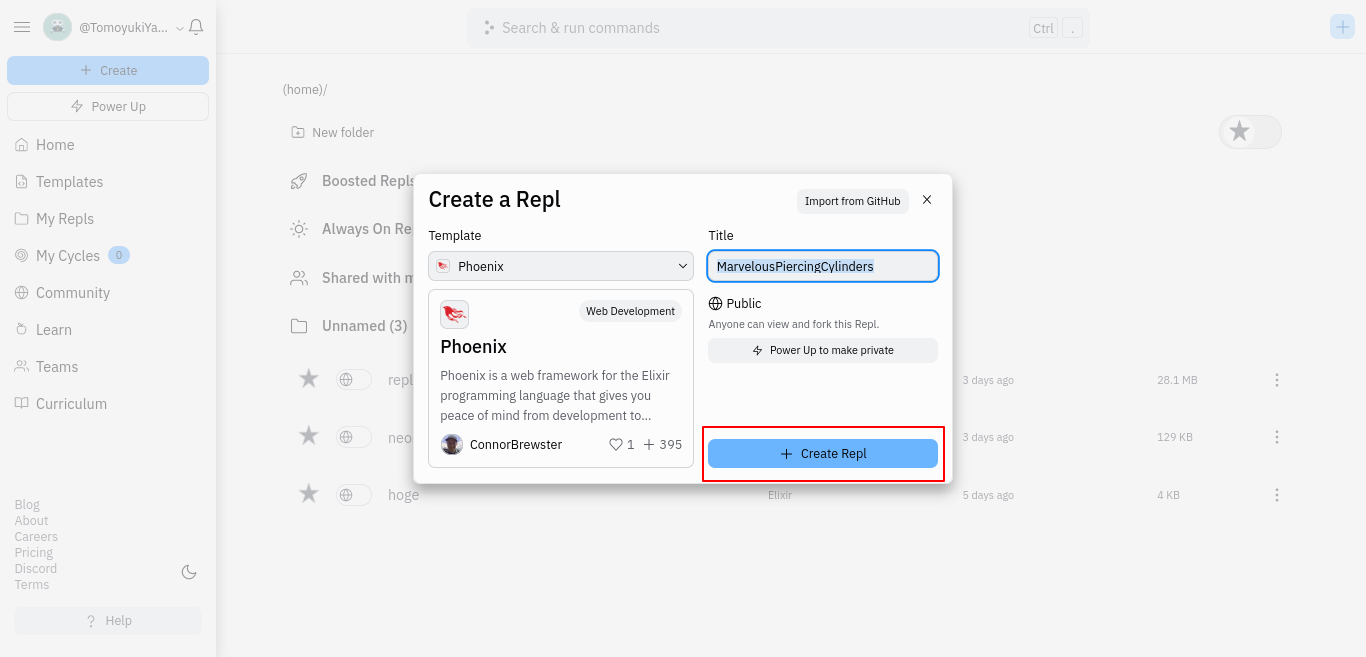The height and width of the screenshot is (657, 1366).
Task: Click the Phoenix logo in template card
Action: point(454,314)
